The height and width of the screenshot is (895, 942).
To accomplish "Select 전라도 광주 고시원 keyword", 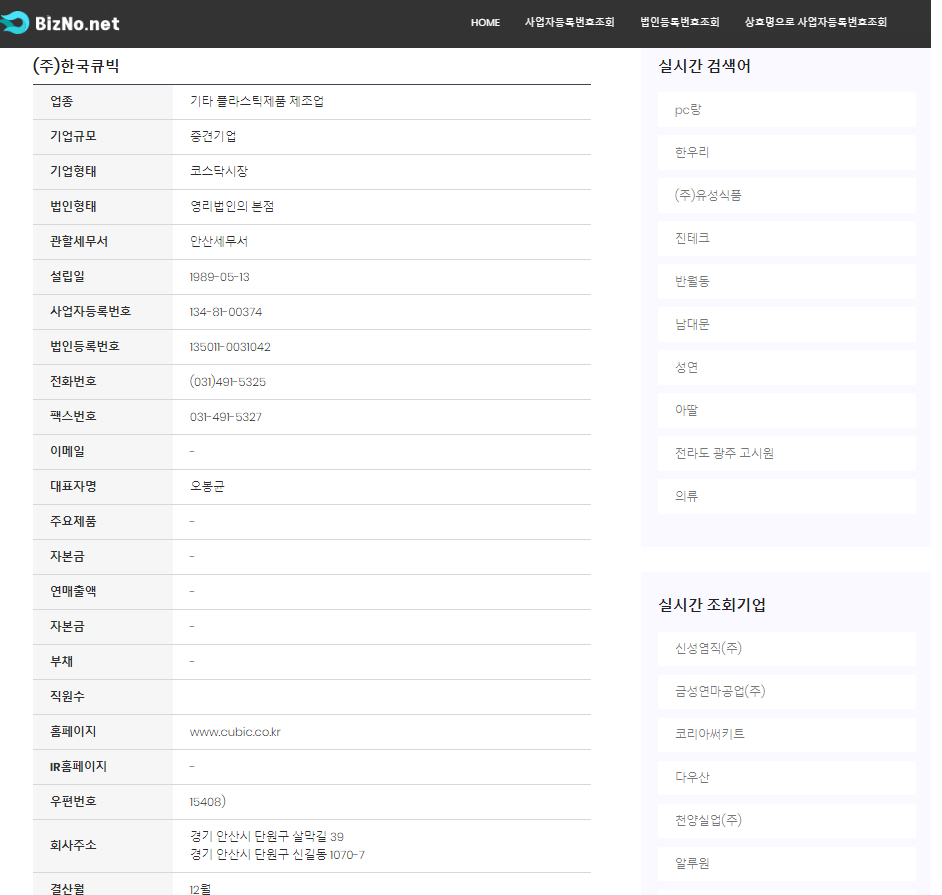I will tap(786, 454).
